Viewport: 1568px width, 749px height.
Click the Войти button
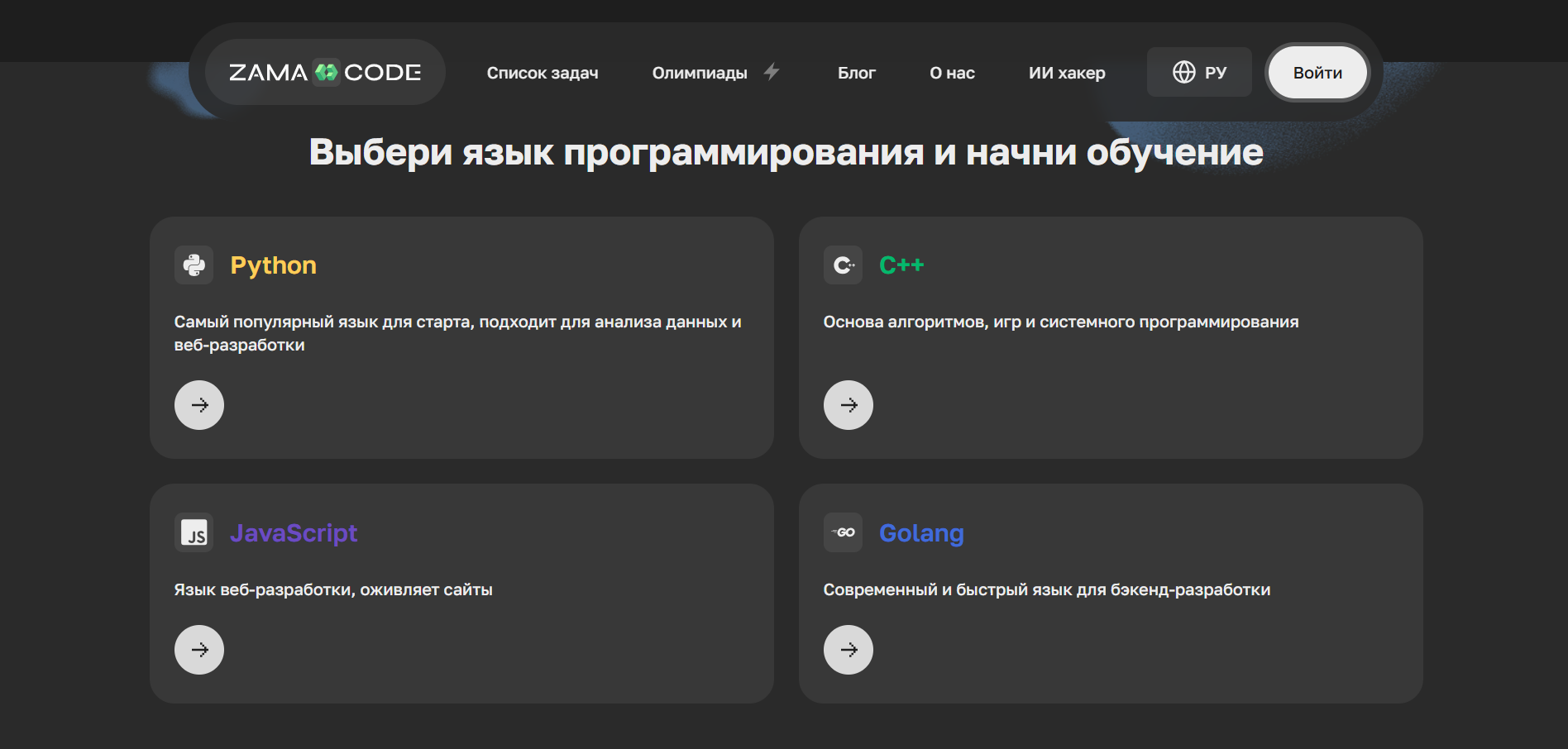coord(1317,72)
